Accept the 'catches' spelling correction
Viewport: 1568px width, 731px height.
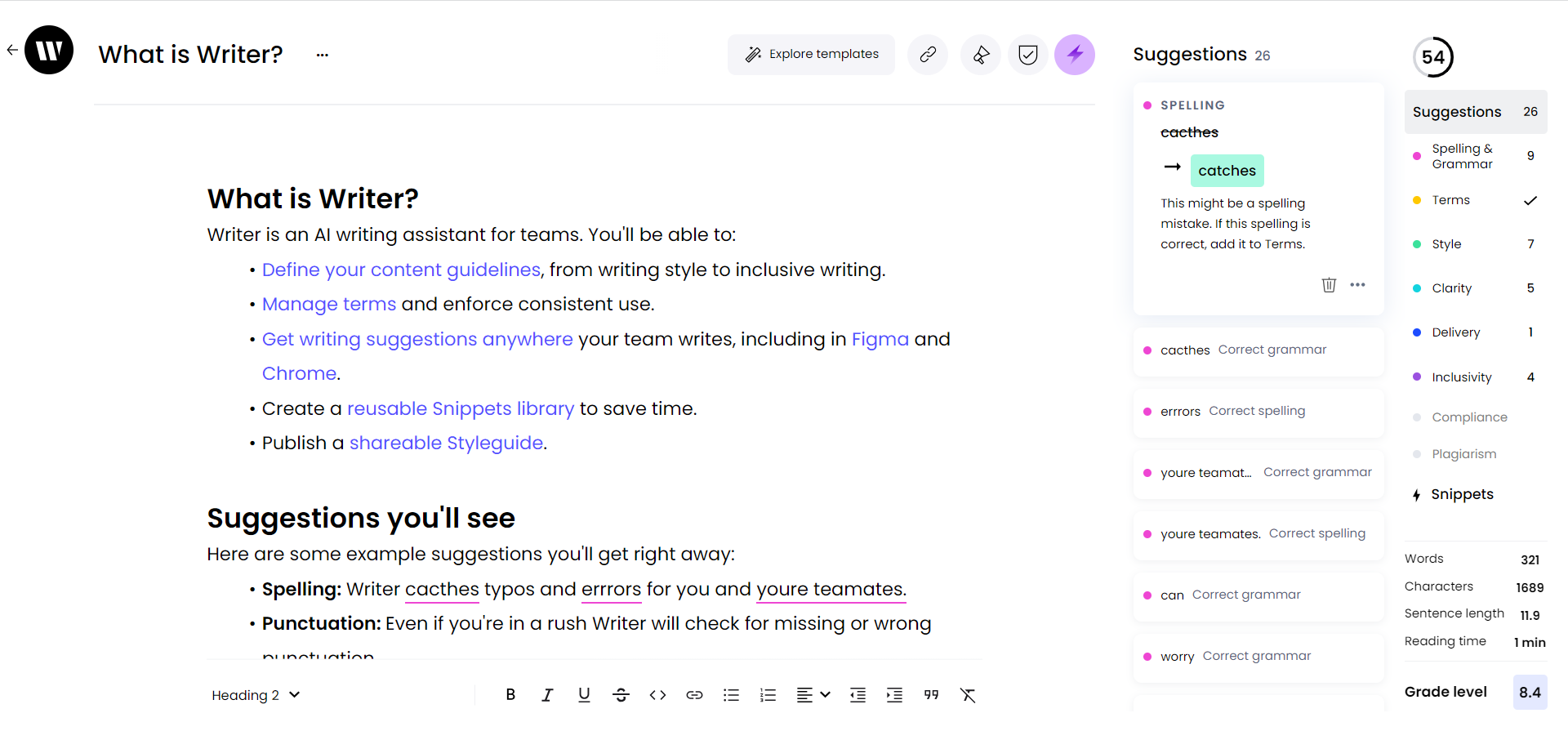[x=1227, y=171]
